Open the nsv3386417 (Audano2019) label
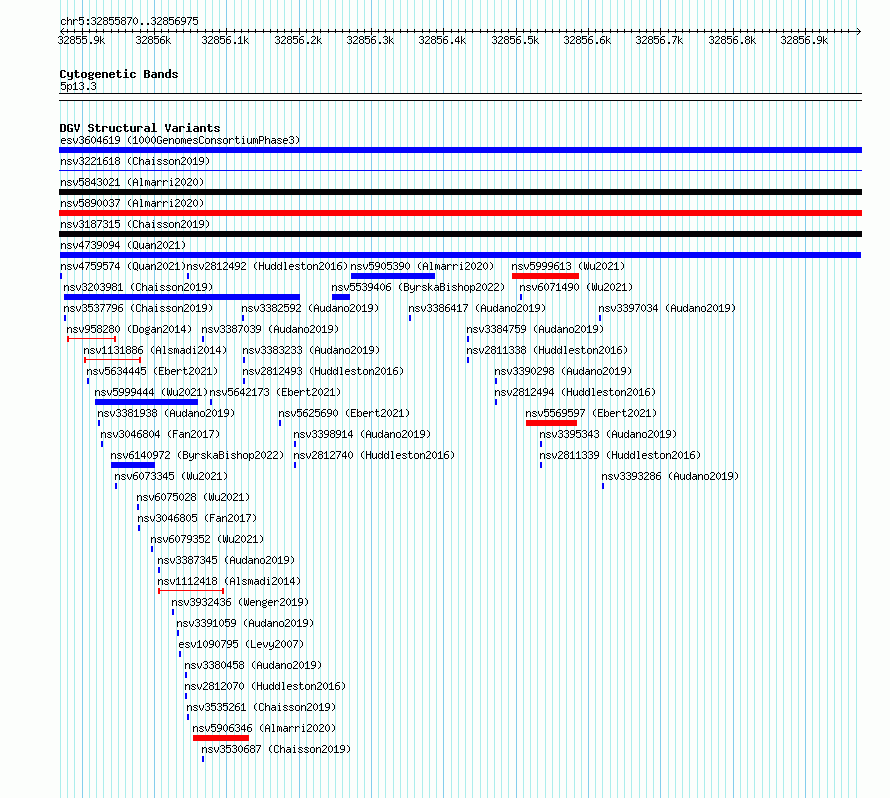Viewport: 890px width, 798px height. 477,308
